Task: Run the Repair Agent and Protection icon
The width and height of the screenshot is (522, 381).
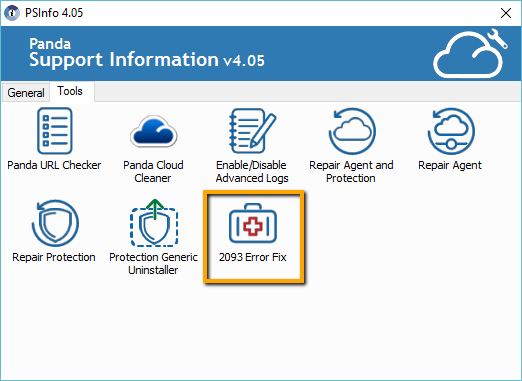Action: pos(352,131)
